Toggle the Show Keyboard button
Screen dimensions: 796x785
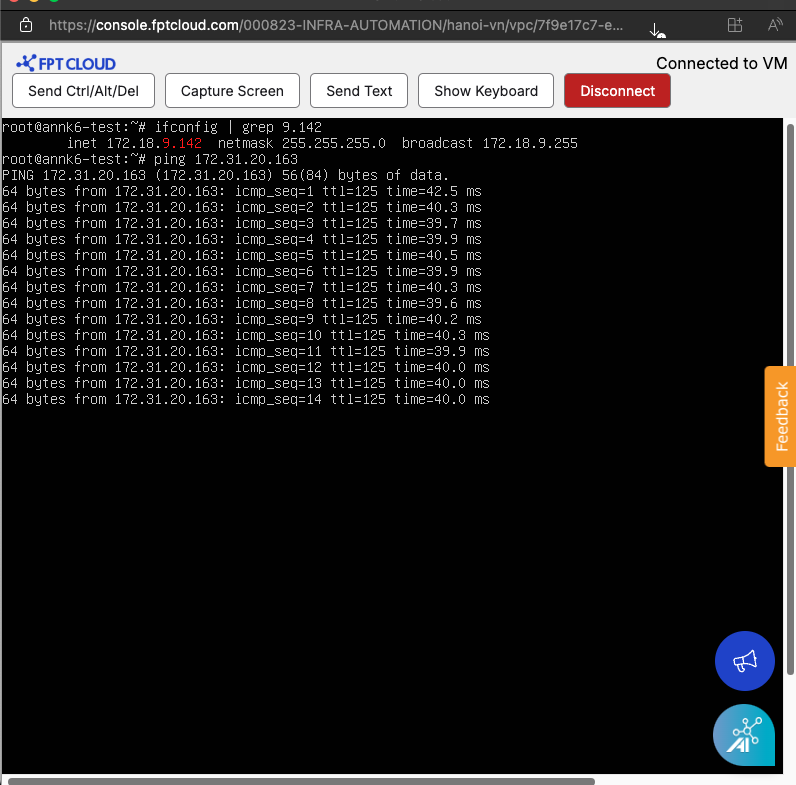click(486, 91)
